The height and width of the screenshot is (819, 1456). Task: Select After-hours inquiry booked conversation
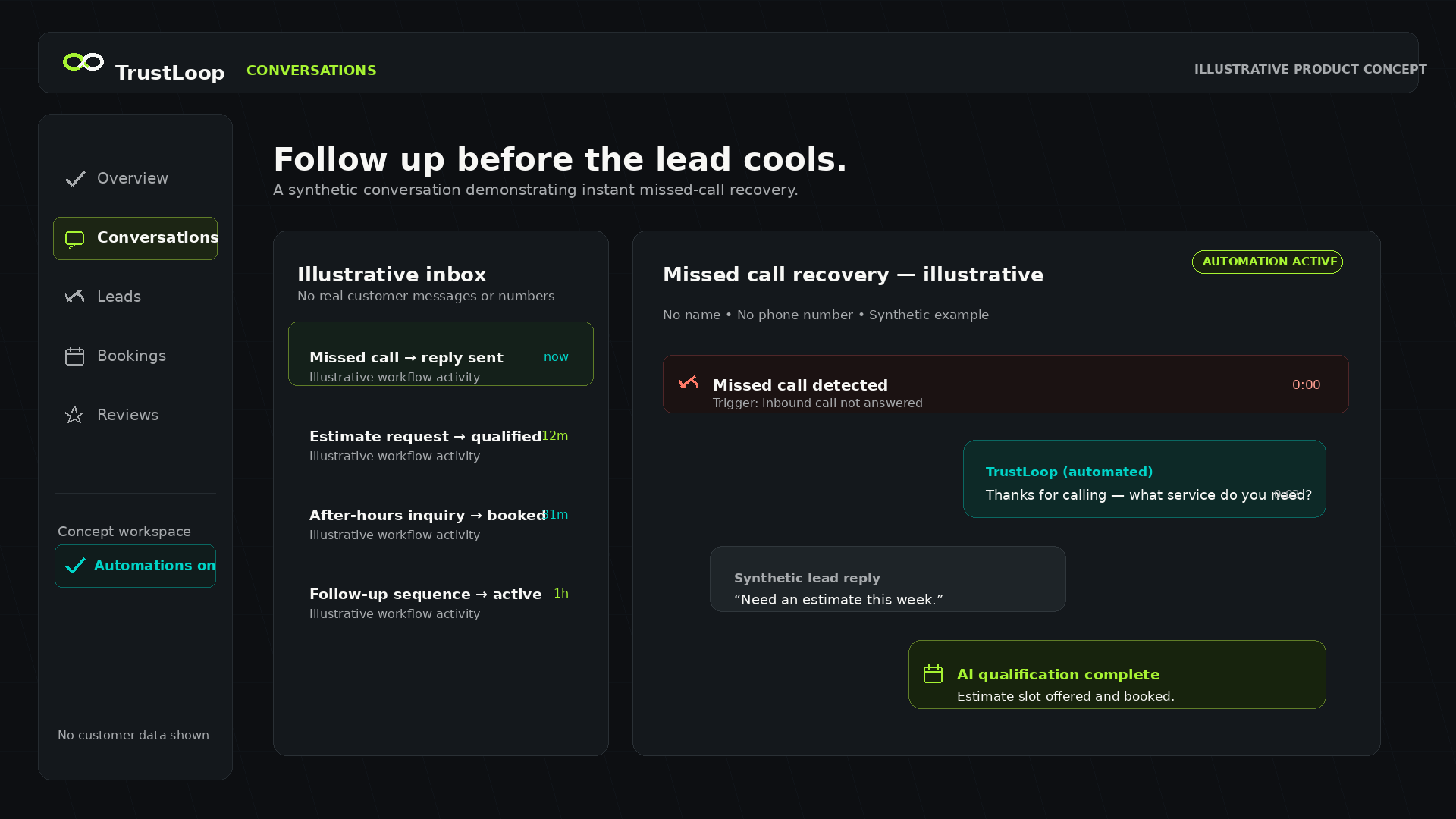(x=441, y=524)
